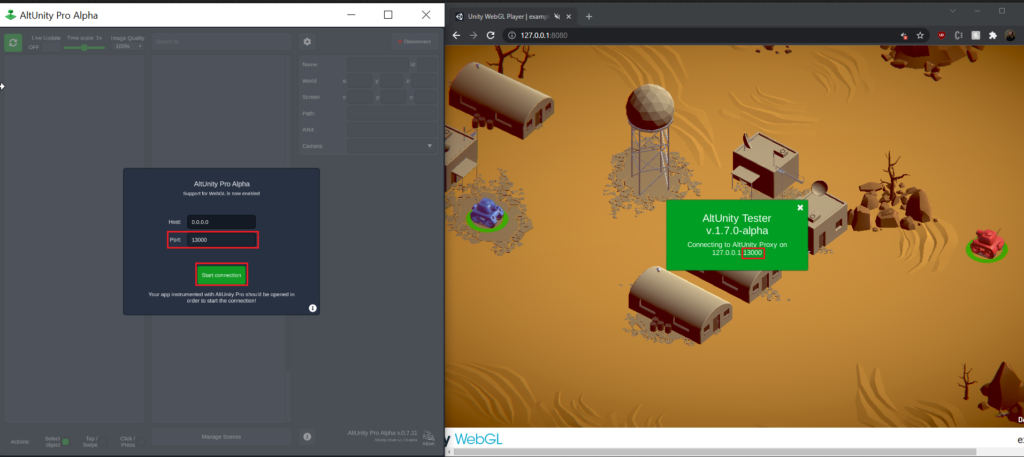Click the green refresh icon in AltUnity Pro
The width and height of the screenshot is (1024, 457).
pos(13,42)
